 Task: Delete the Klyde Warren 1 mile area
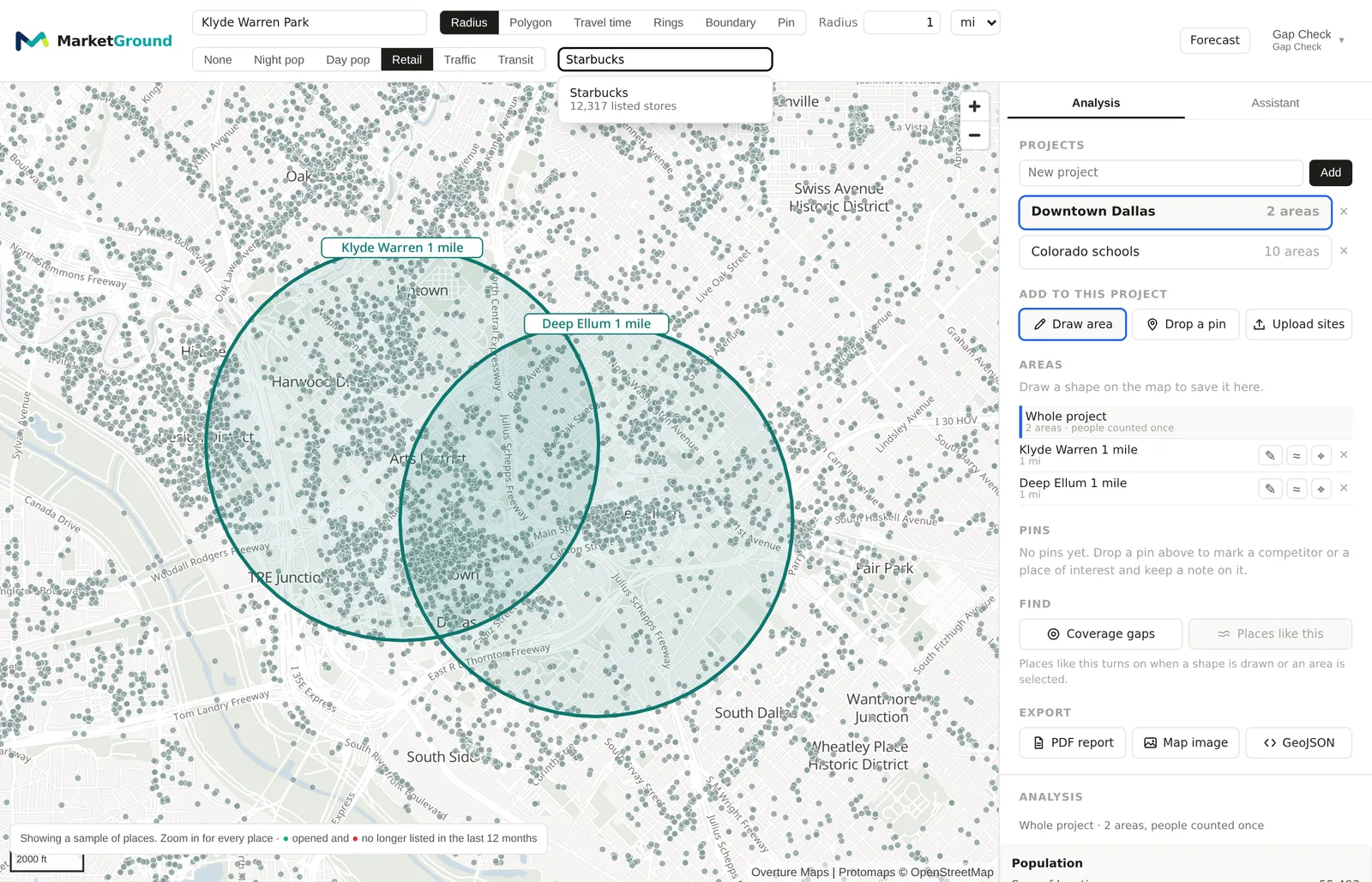pyautogui.click(x=1344, y=455)
